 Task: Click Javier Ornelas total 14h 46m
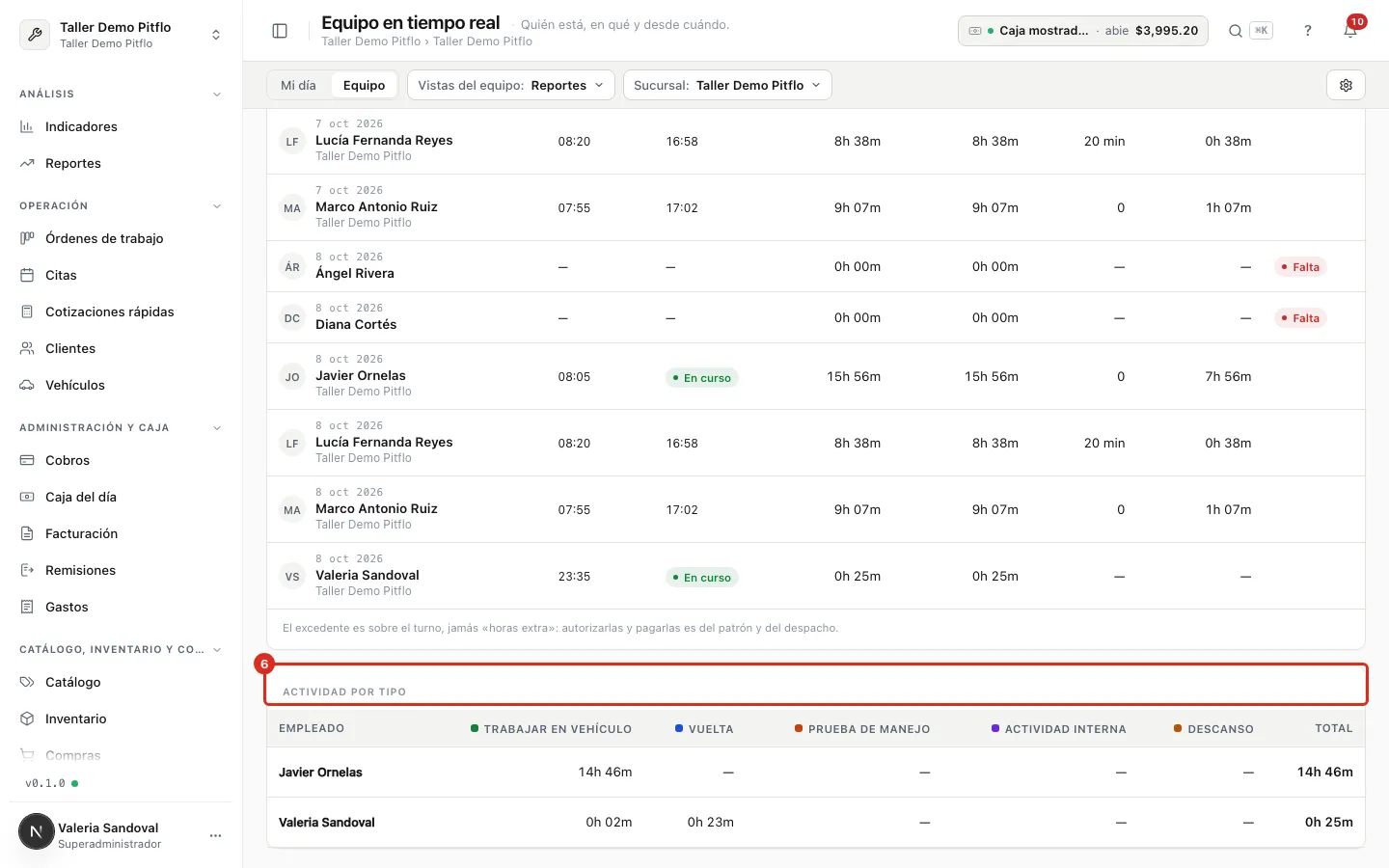click(1324, 773)
